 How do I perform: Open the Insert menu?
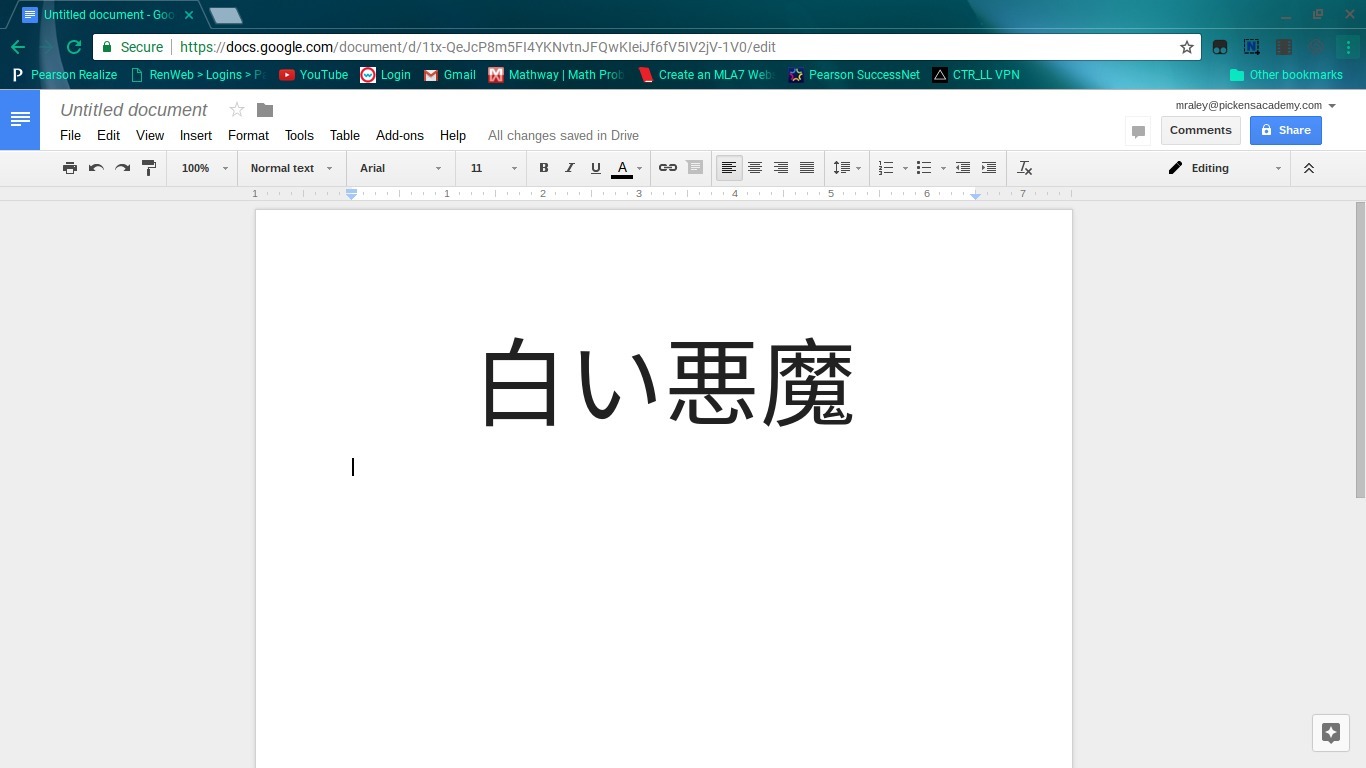[x=195, y=135]
